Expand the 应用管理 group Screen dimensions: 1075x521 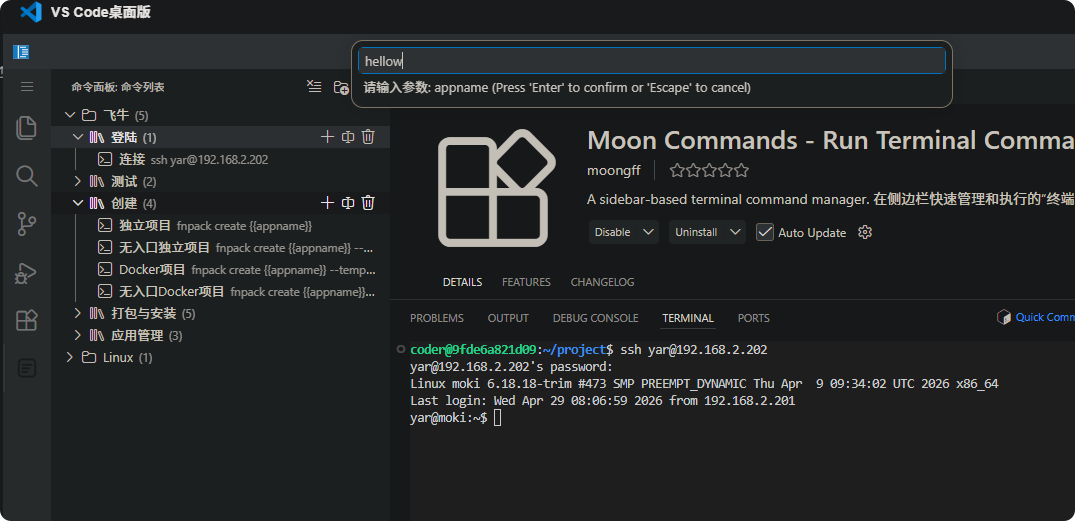(77, 335)
